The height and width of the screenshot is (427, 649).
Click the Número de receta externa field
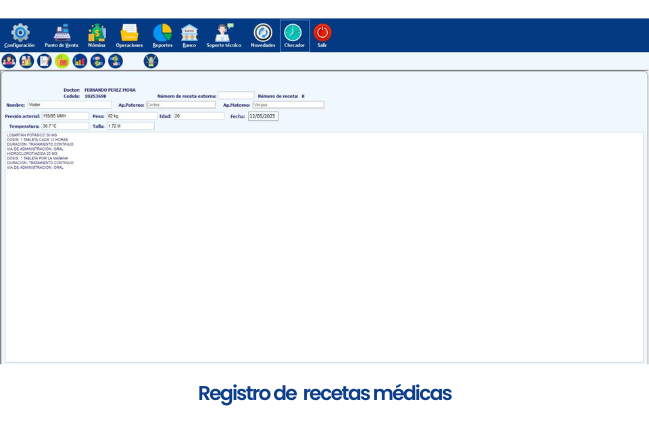pyautogui.click(x=236, y=96)
